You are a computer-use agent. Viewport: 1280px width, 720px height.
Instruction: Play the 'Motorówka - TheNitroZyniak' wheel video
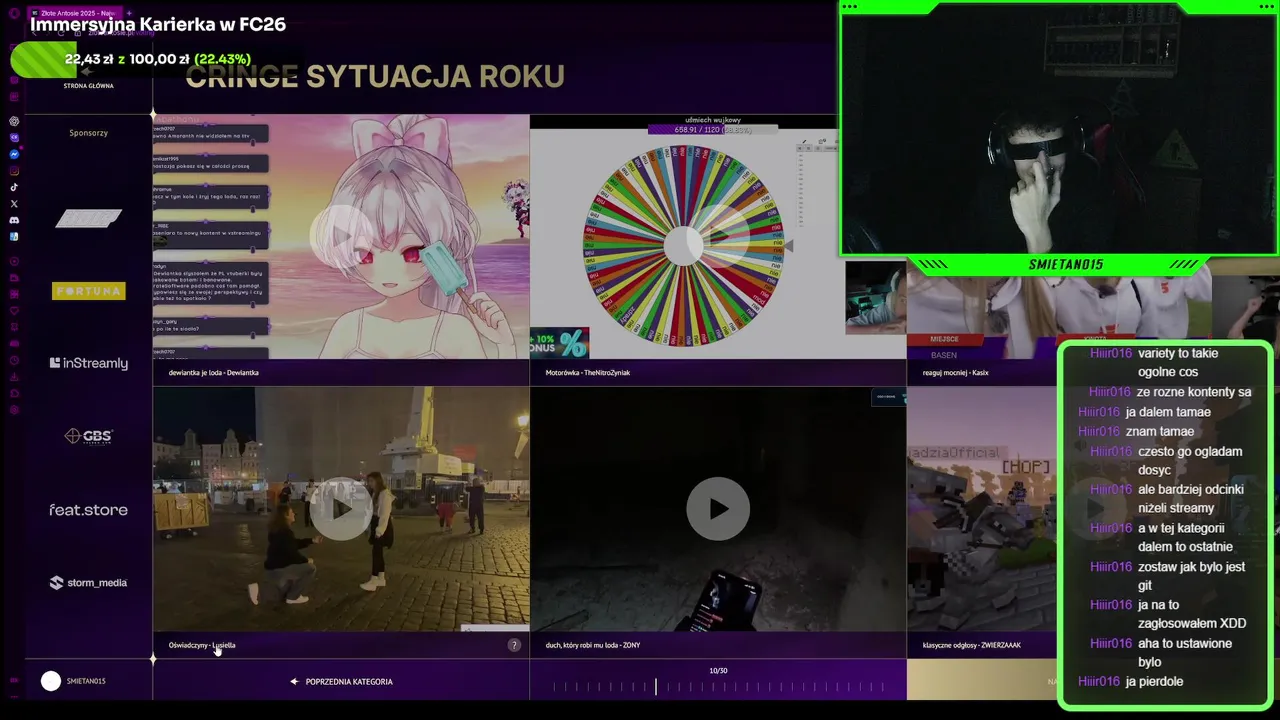click(x=718, y=236)
